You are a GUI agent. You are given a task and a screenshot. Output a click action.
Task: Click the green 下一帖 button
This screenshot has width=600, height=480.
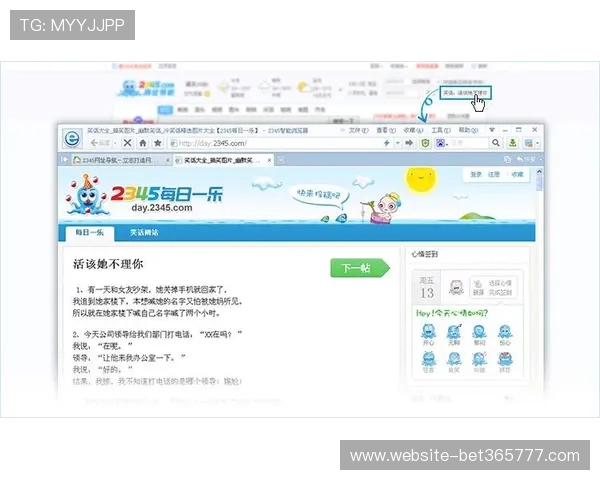point(360,268)
